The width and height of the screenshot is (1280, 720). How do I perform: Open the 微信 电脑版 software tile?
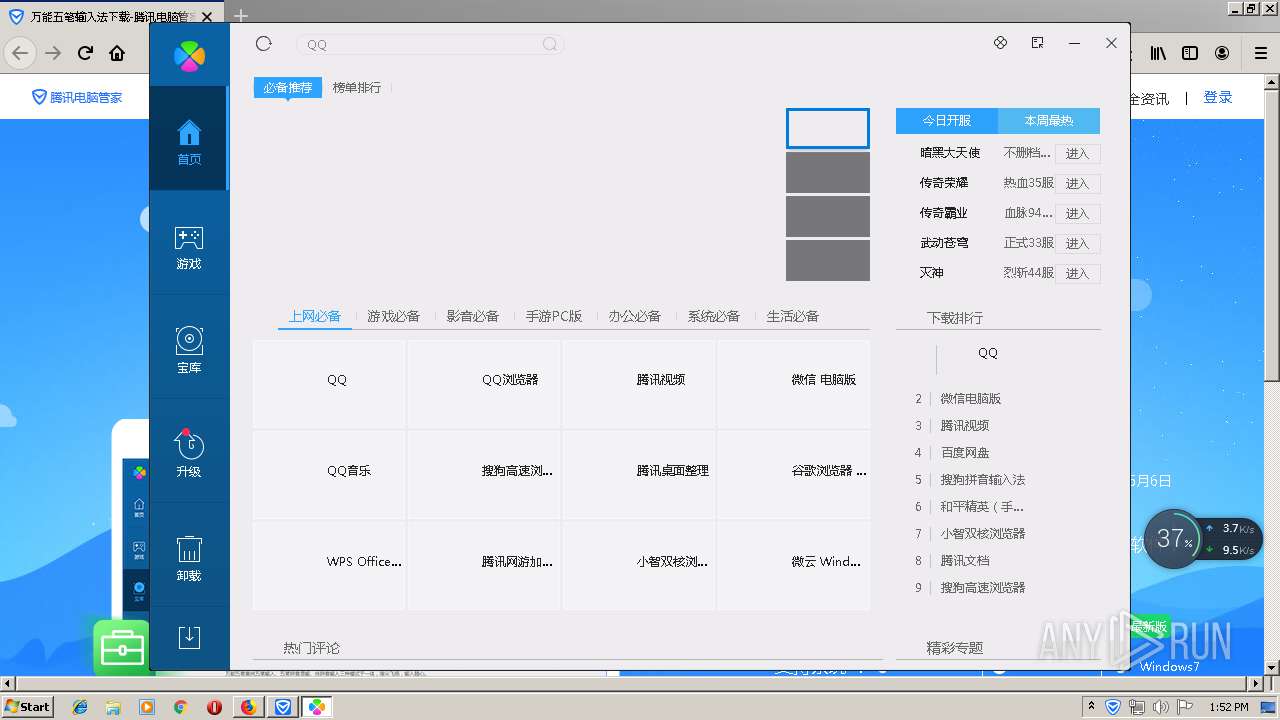point(794,384)
